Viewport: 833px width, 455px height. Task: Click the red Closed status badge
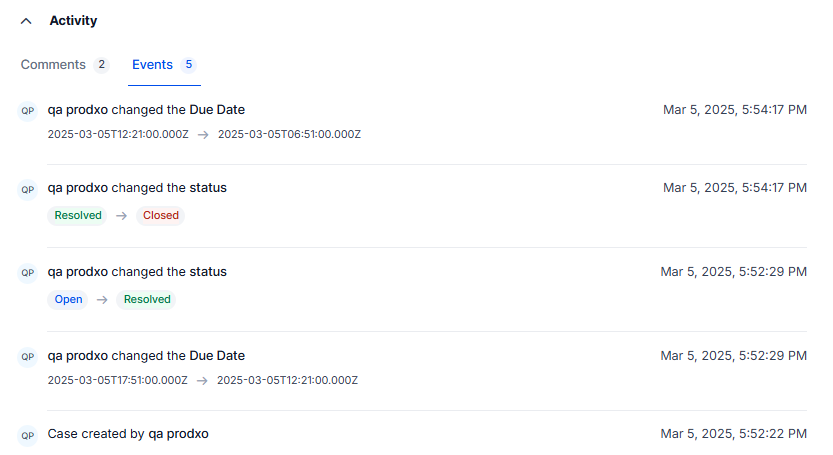(161, 216)
